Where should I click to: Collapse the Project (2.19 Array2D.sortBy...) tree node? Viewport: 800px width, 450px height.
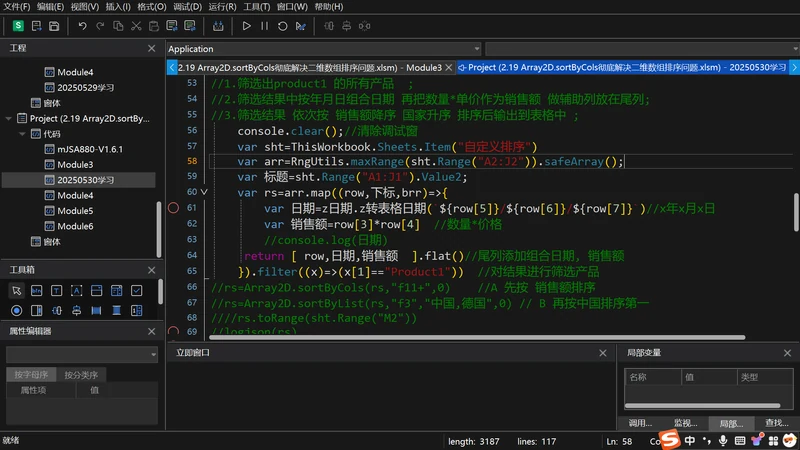(9, 118)
